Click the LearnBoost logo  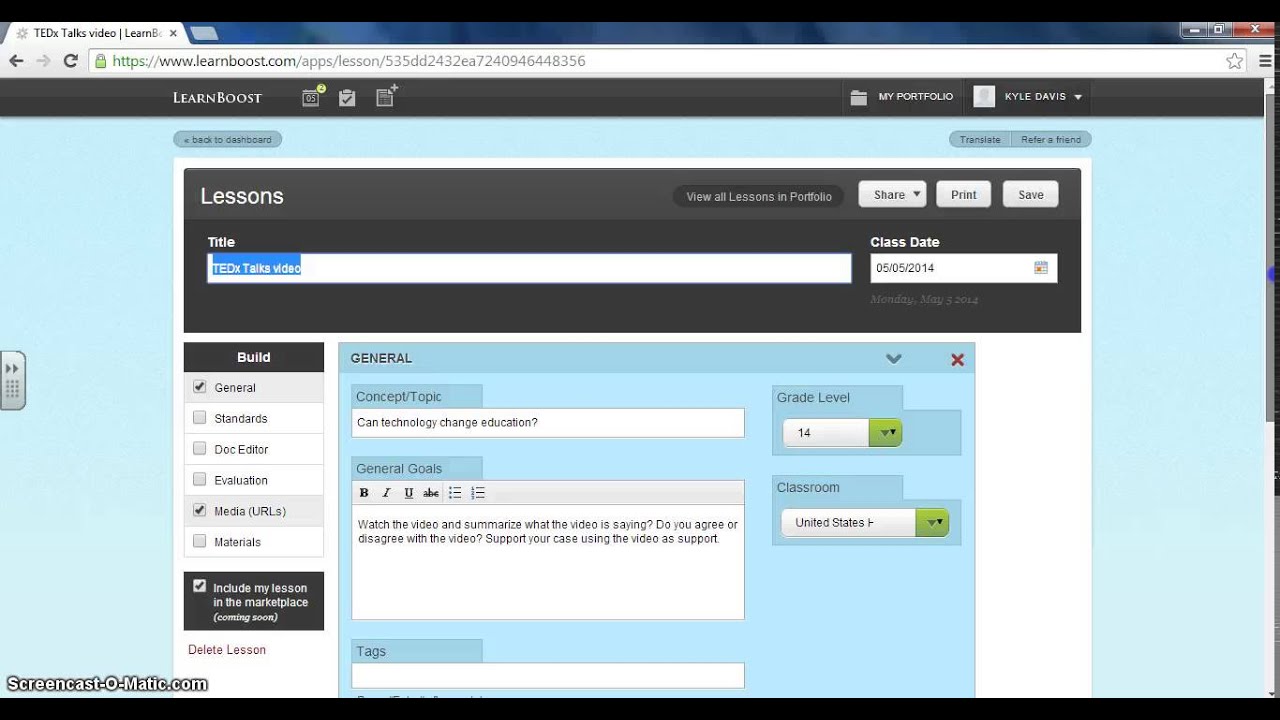coord(217,97)
